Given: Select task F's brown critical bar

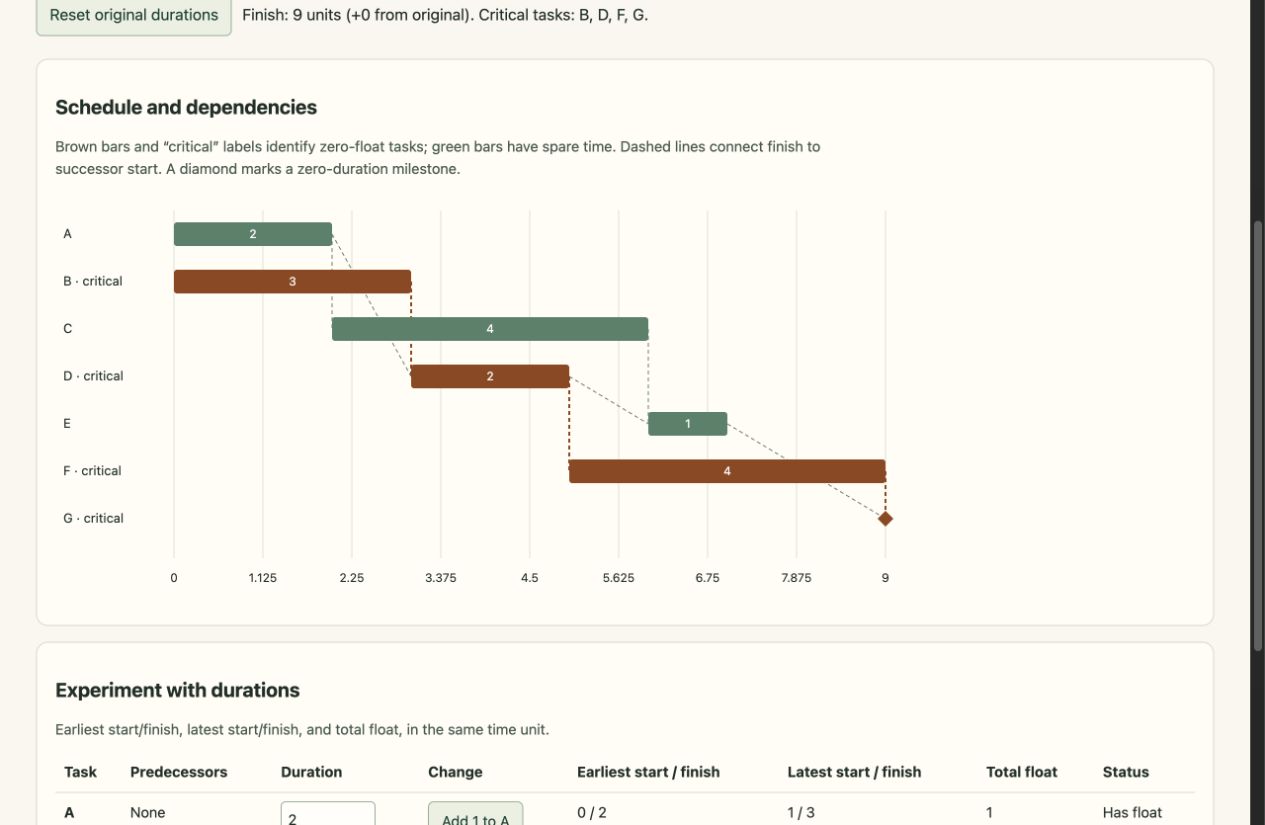Looking at the screenshot, I should click(x=727, y=471).
